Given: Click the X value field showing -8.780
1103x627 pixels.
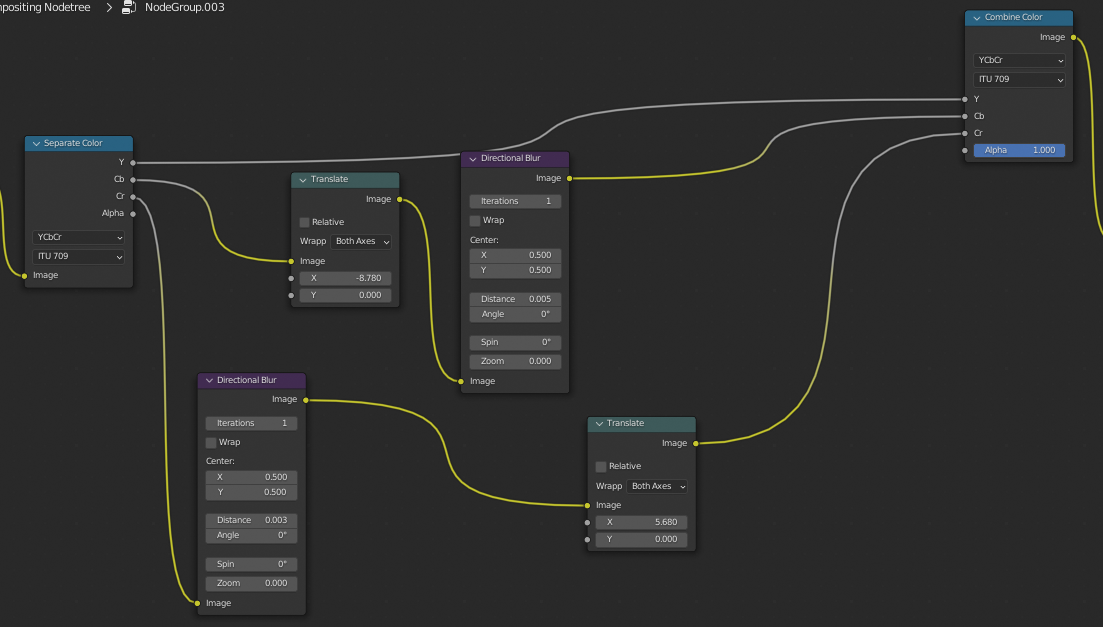Looking at the screenshot, I should (345, 277).
